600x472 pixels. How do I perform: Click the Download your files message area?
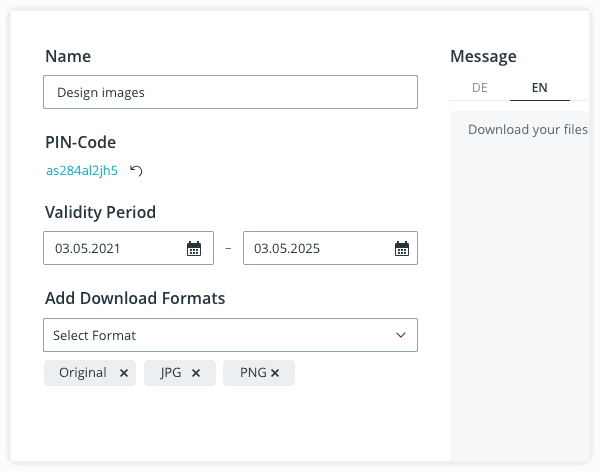pyautogui.click(x=520, y=286)
